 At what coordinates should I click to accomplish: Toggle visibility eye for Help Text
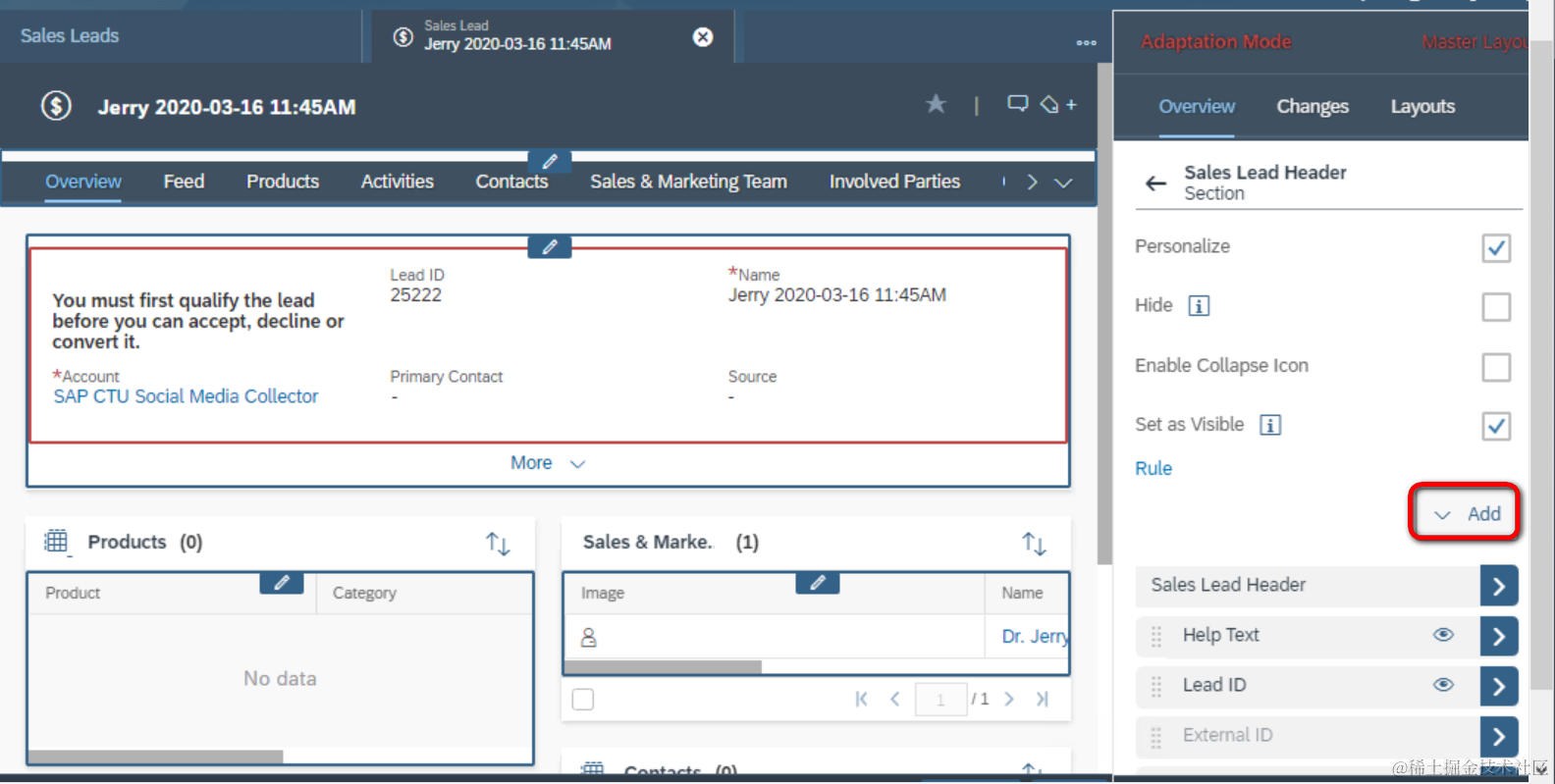(x=1443, y=635)
